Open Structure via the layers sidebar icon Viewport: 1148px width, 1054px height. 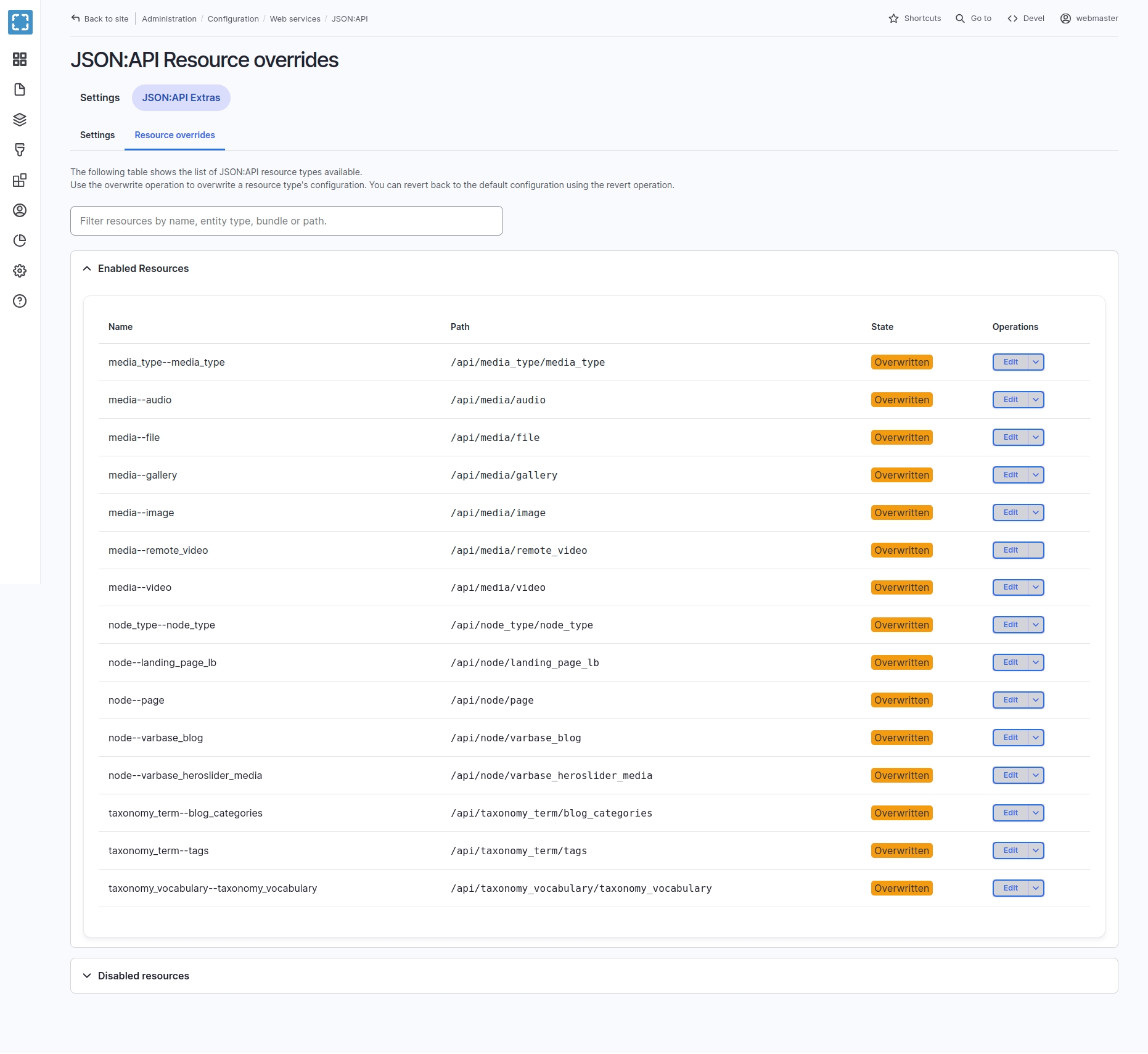pyautogui.click(x=20, y=120)
